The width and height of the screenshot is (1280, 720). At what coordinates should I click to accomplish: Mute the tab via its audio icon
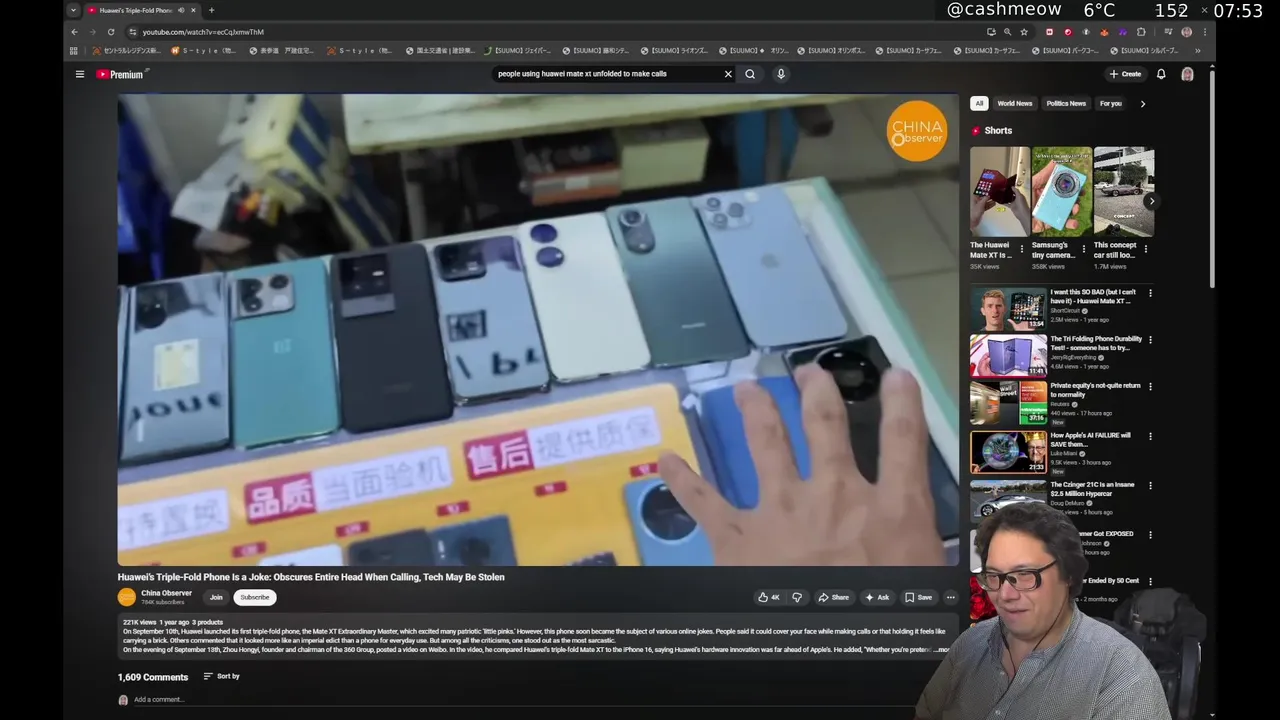[x=181, y=10]
